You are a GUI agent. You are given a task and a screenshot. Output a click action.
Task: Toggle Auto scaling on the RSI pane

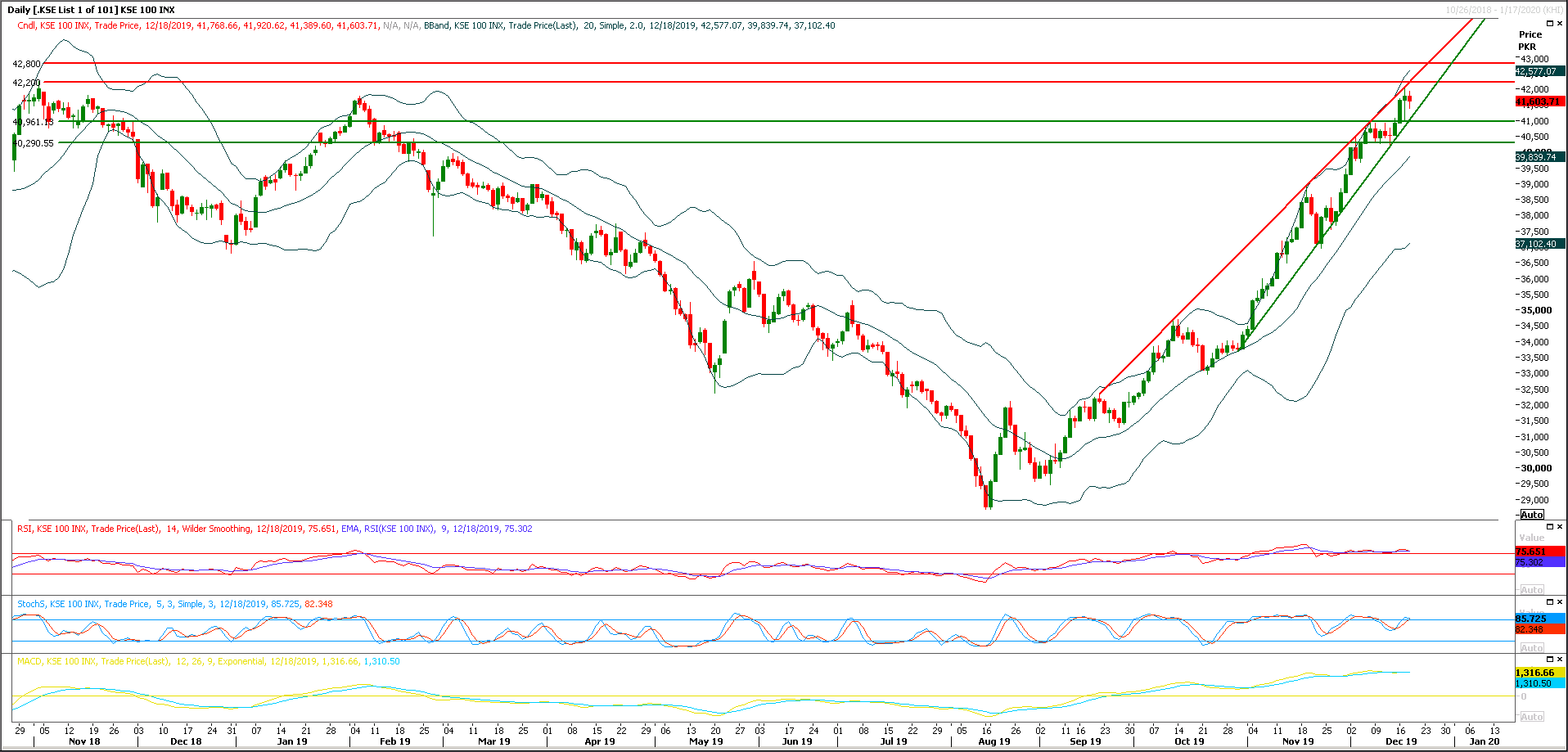pyautogui.click(x=1532, y=590)
